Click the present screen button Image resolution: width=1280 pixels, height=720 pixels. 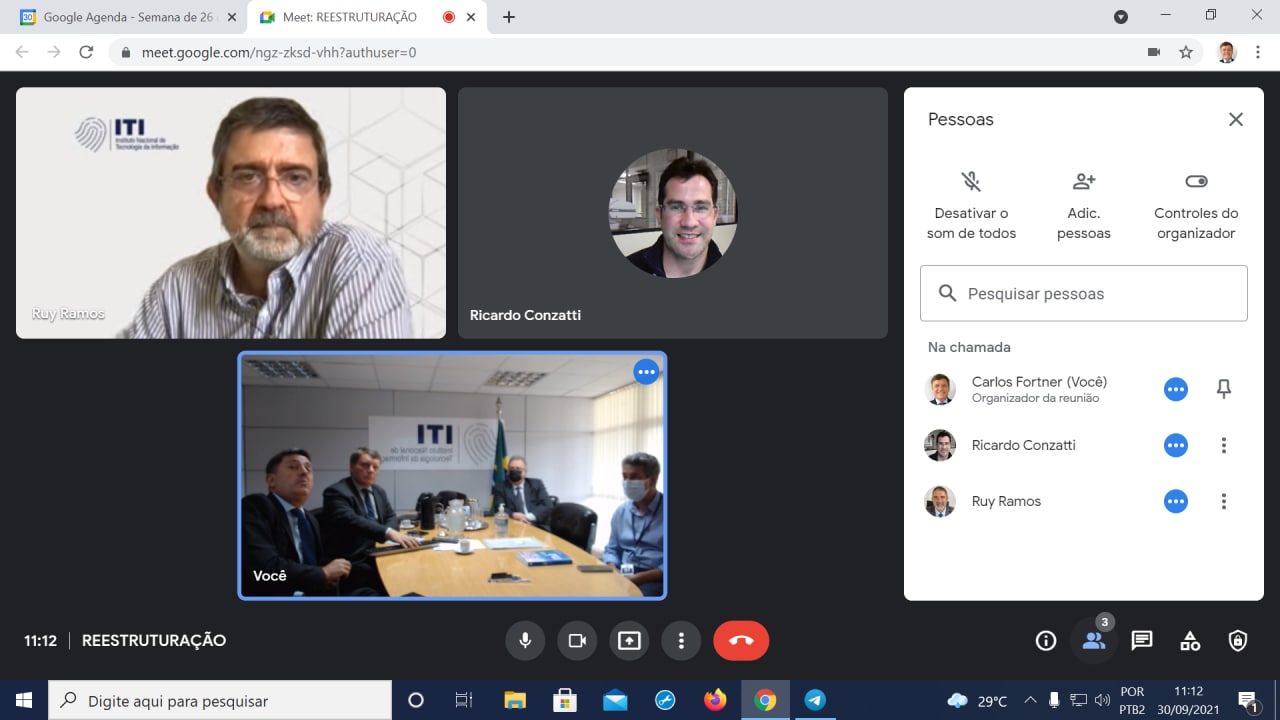tap(629, 641)
